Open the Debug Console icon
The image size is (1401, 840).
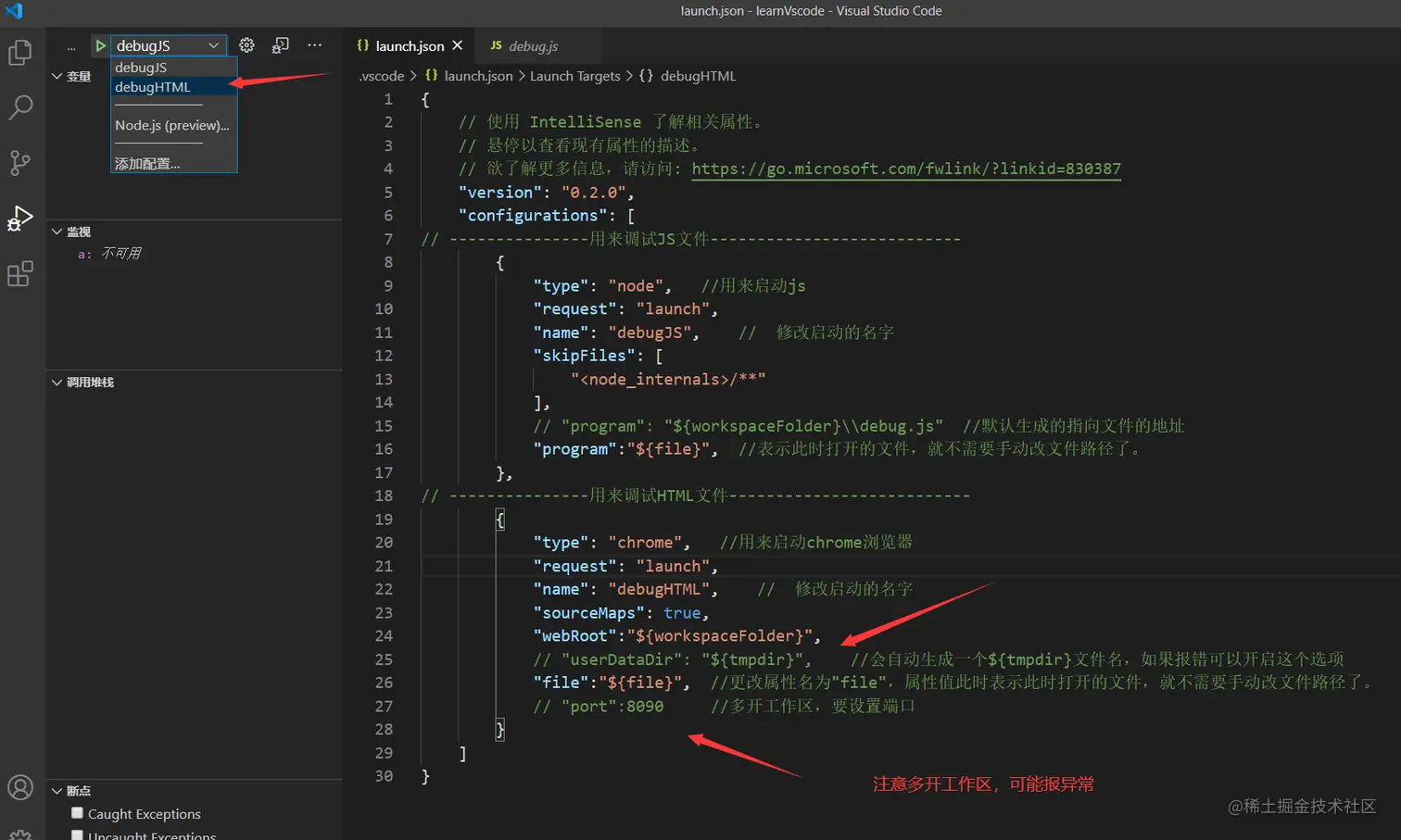pos(281,45)
